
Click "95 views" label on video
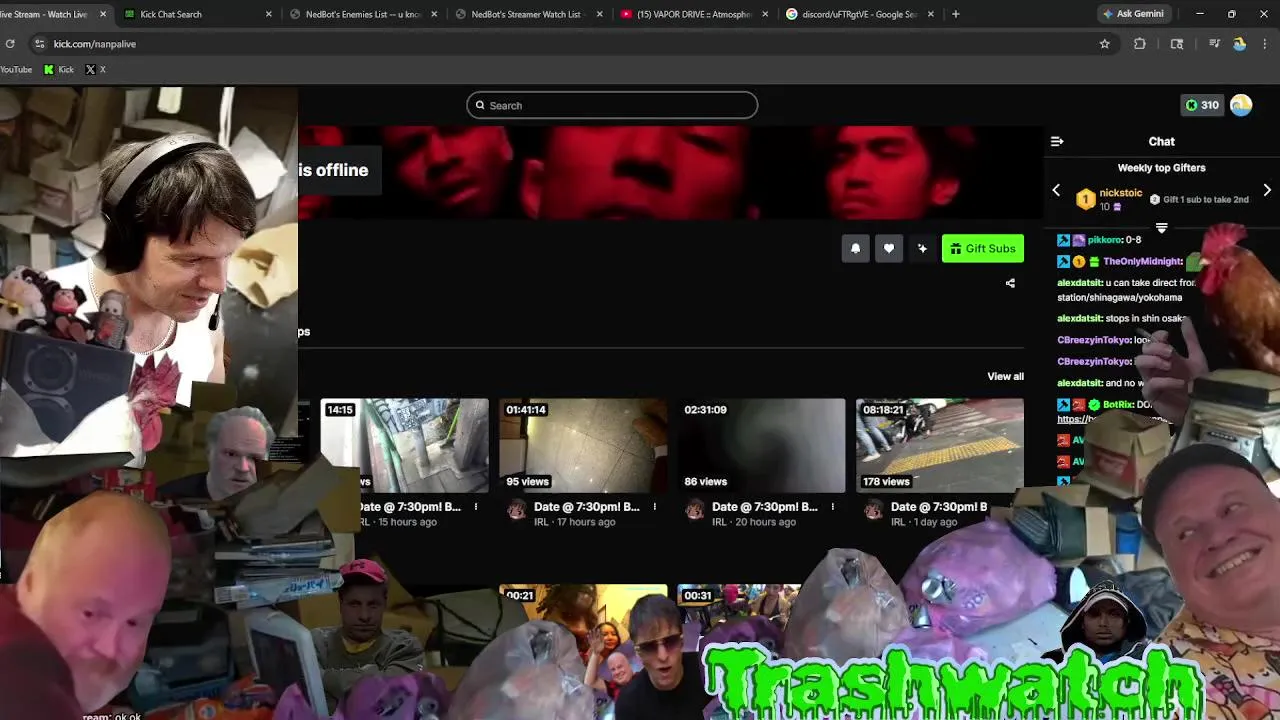pyautogui.click(x=528, y=482)
